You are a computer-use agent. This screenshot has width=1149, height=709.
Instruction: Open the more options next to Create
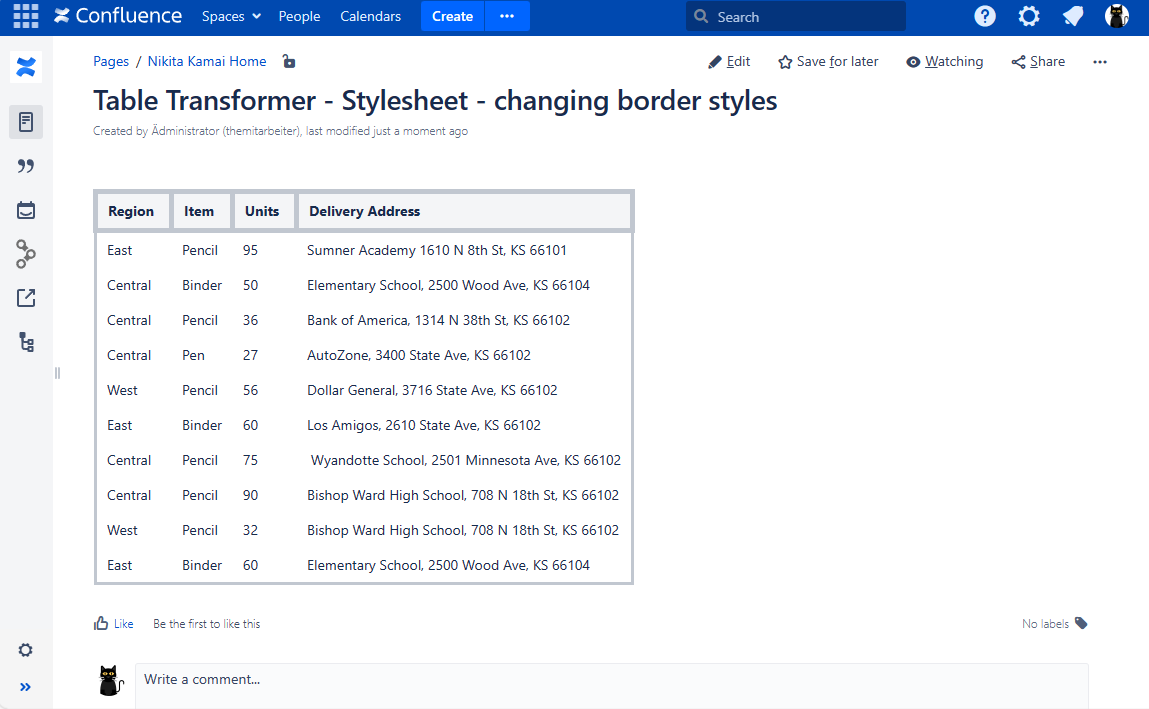pyautogui.click(x=507, y=16)
